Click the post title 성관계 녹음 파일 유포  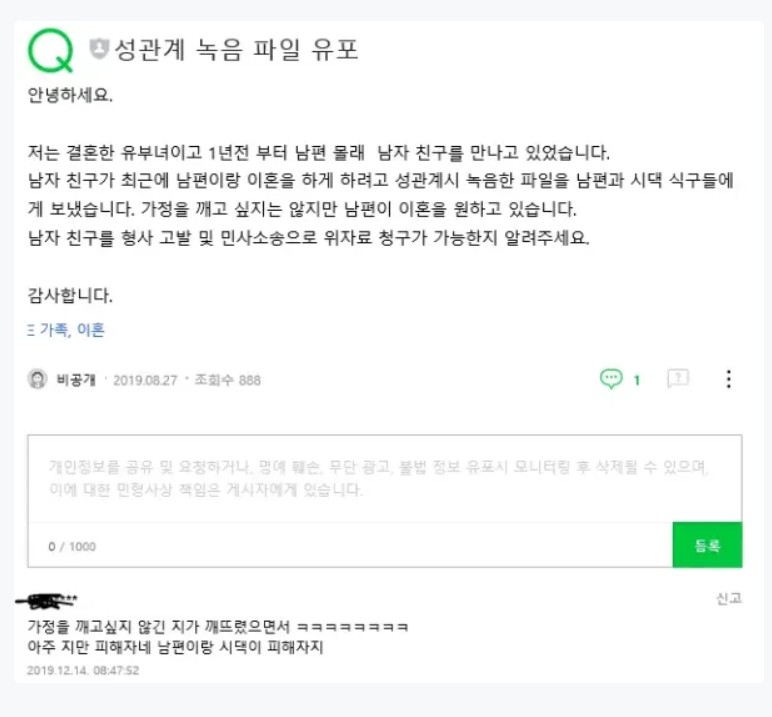(x=236, y=50)
